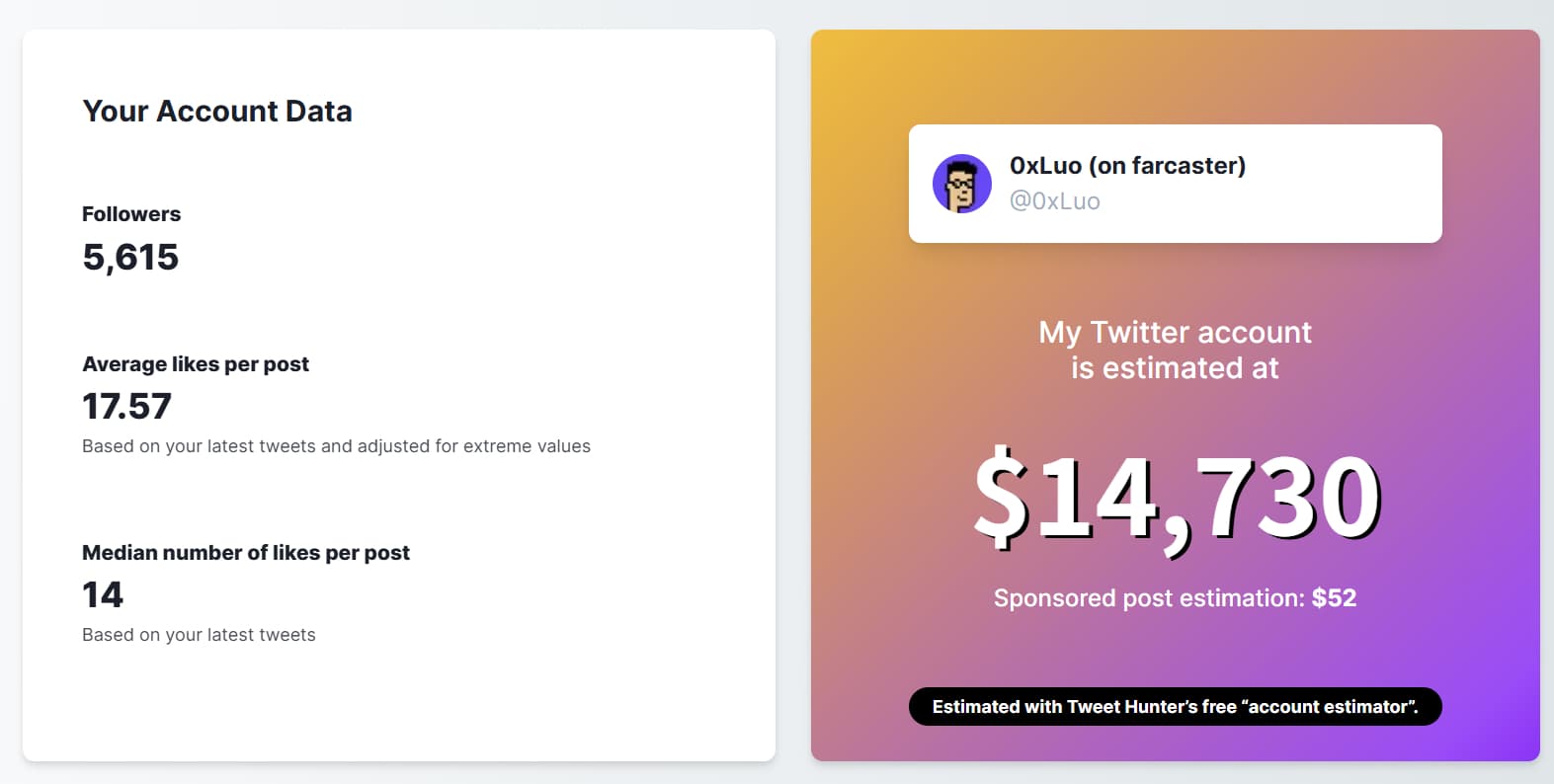
Task: Click the "Your Account Data" heading
Action: (x=217, y=112)
